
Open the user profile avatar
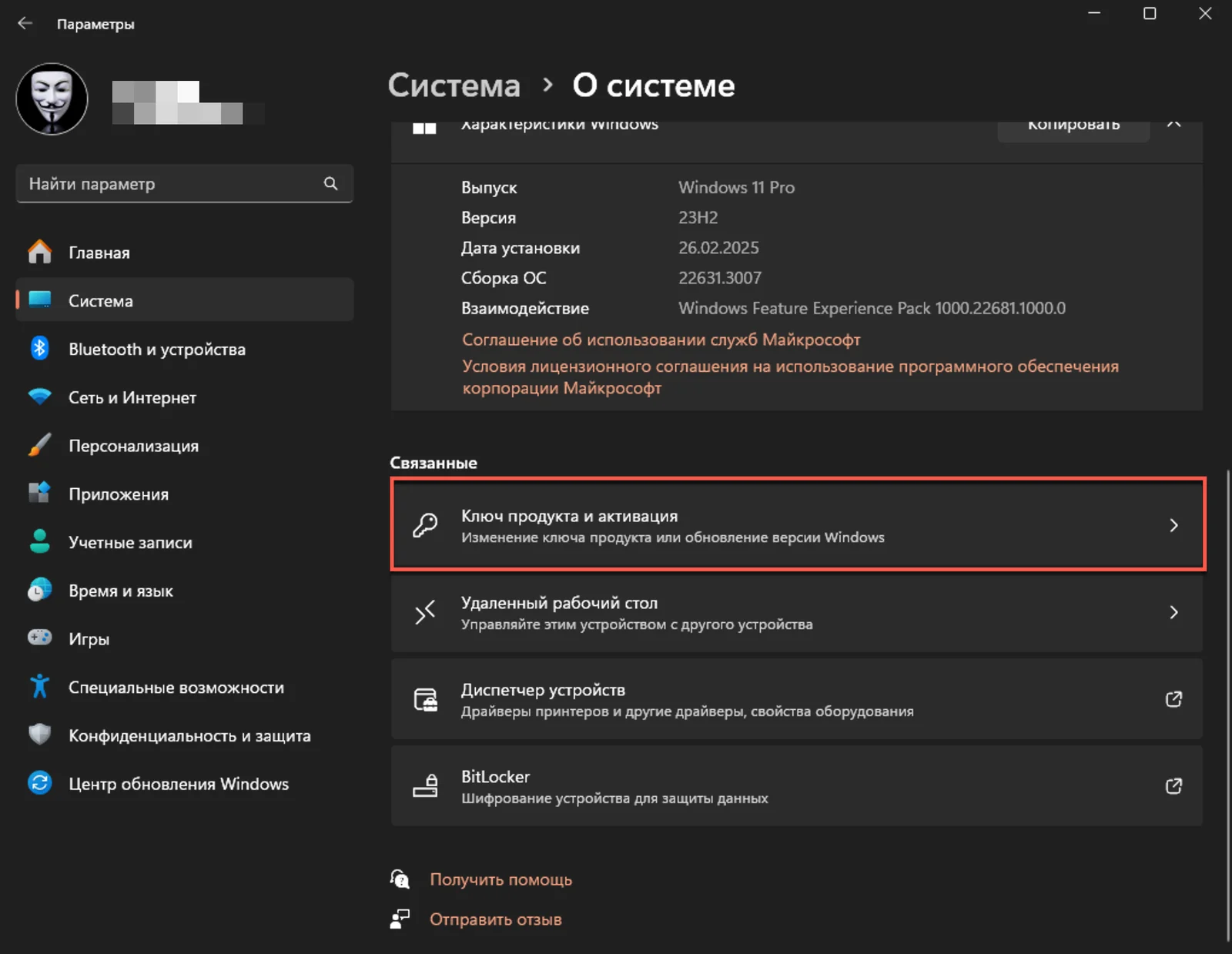coord(52,99)
